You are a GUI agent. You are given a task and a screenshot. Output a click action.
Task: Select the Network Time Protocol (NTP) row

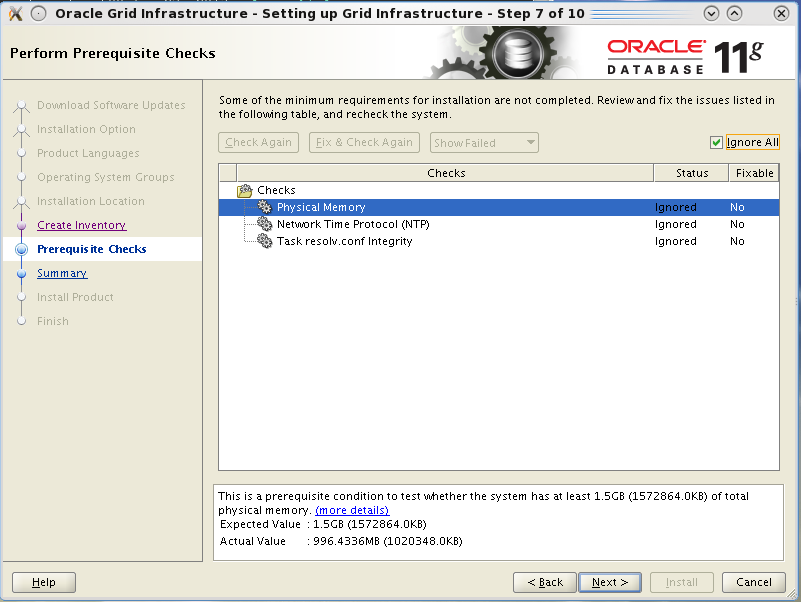coord(499,224)
